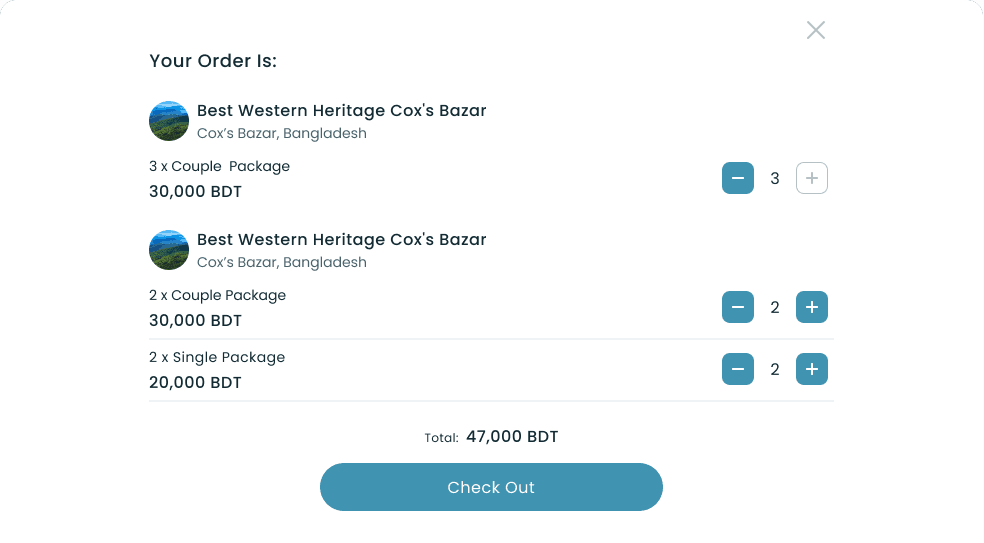Click the quantity number for 2 x Single Package
The image size is (984, 543).
click(x=775, y=370)
